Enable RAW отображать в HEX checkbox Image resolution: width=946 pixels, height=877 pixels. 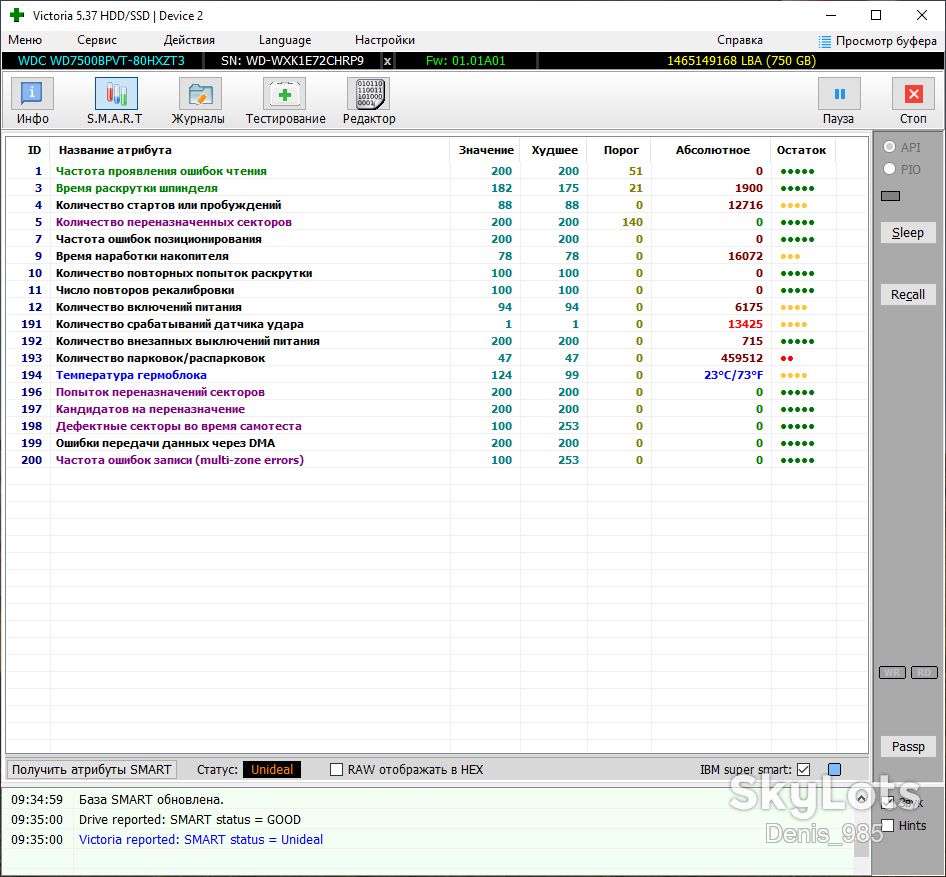(x=337, y=770)
